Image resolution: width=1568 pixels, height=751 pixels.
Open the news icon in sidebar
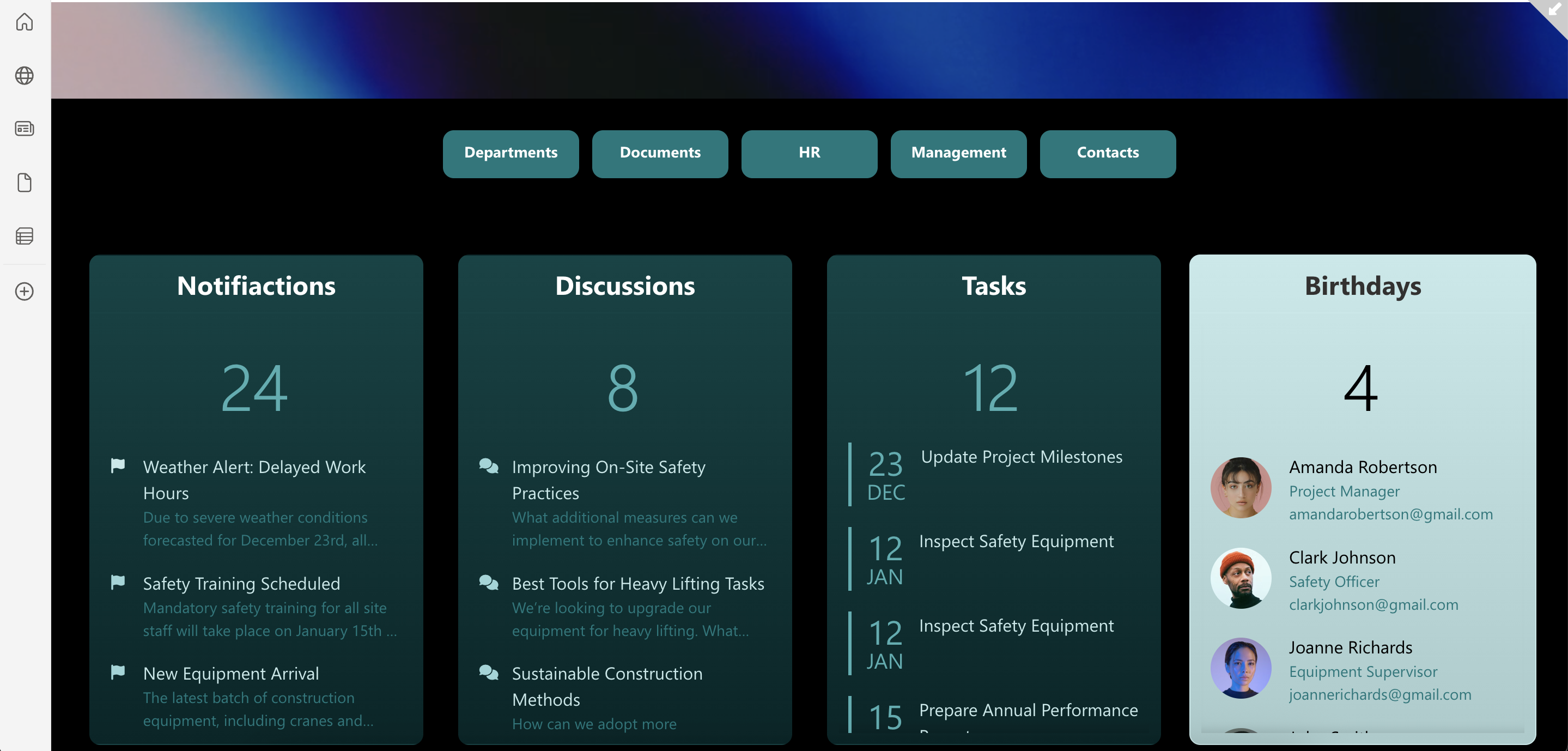pyautogui.click(x=25, y=129)
